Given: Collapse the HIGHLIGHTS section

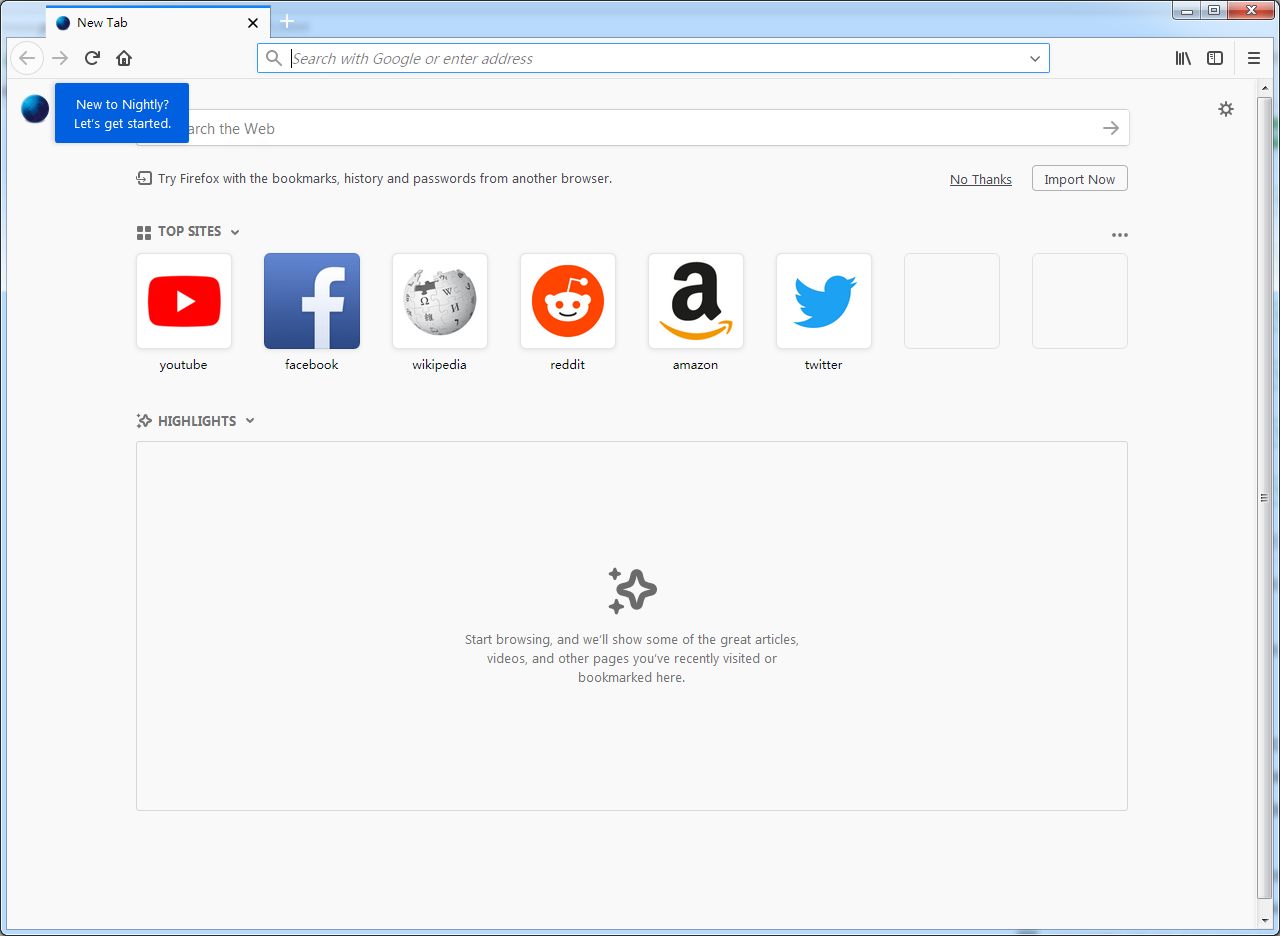Looking at the screenshot, I should 250,421.
